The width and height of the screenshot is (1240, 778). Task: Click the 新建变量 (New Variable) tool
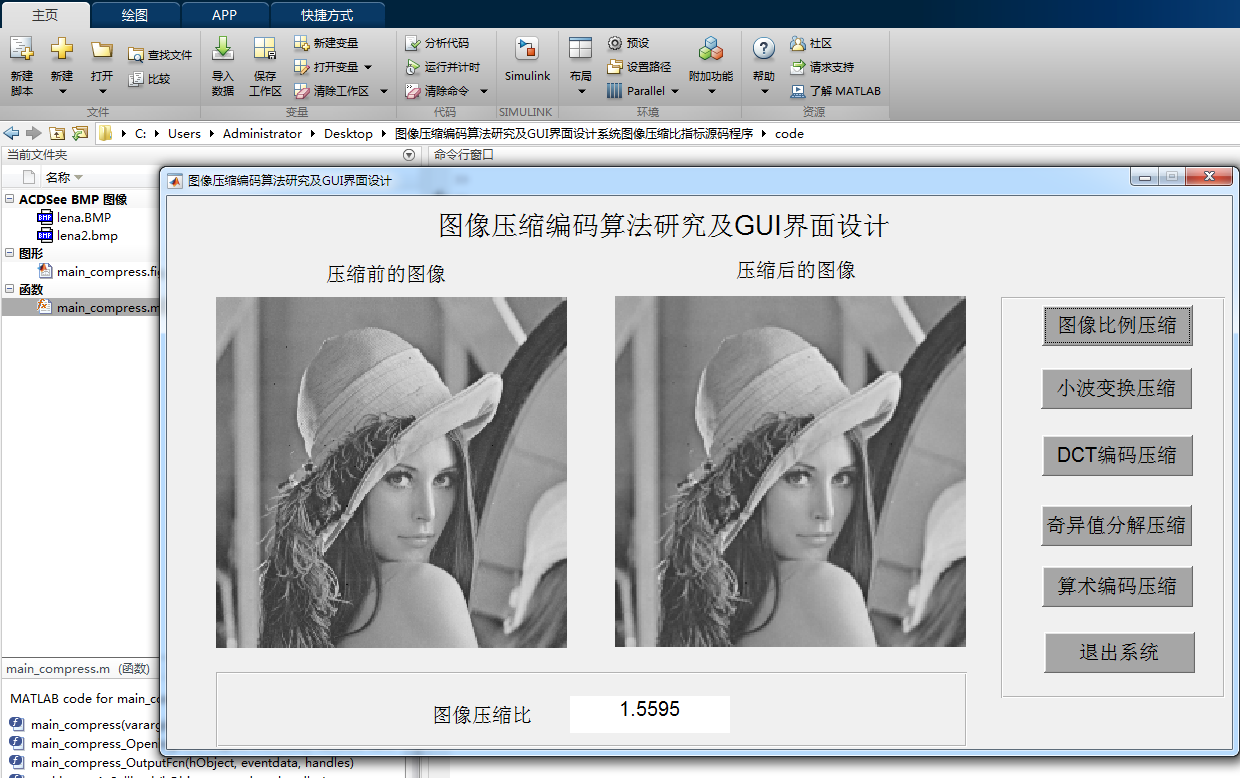326,43
